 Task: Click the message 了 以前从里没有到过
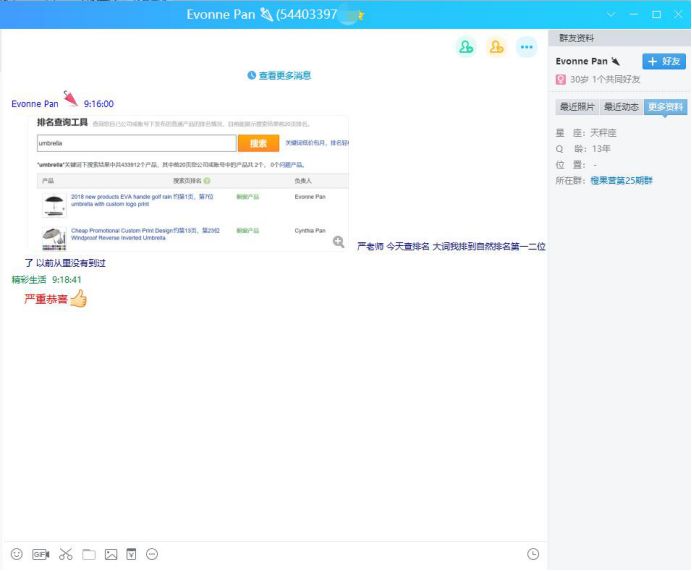[65, 263]
